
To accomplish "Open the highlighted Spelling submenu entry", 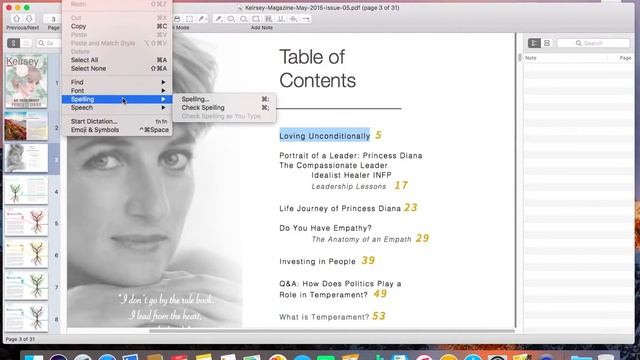I will 117,99.
